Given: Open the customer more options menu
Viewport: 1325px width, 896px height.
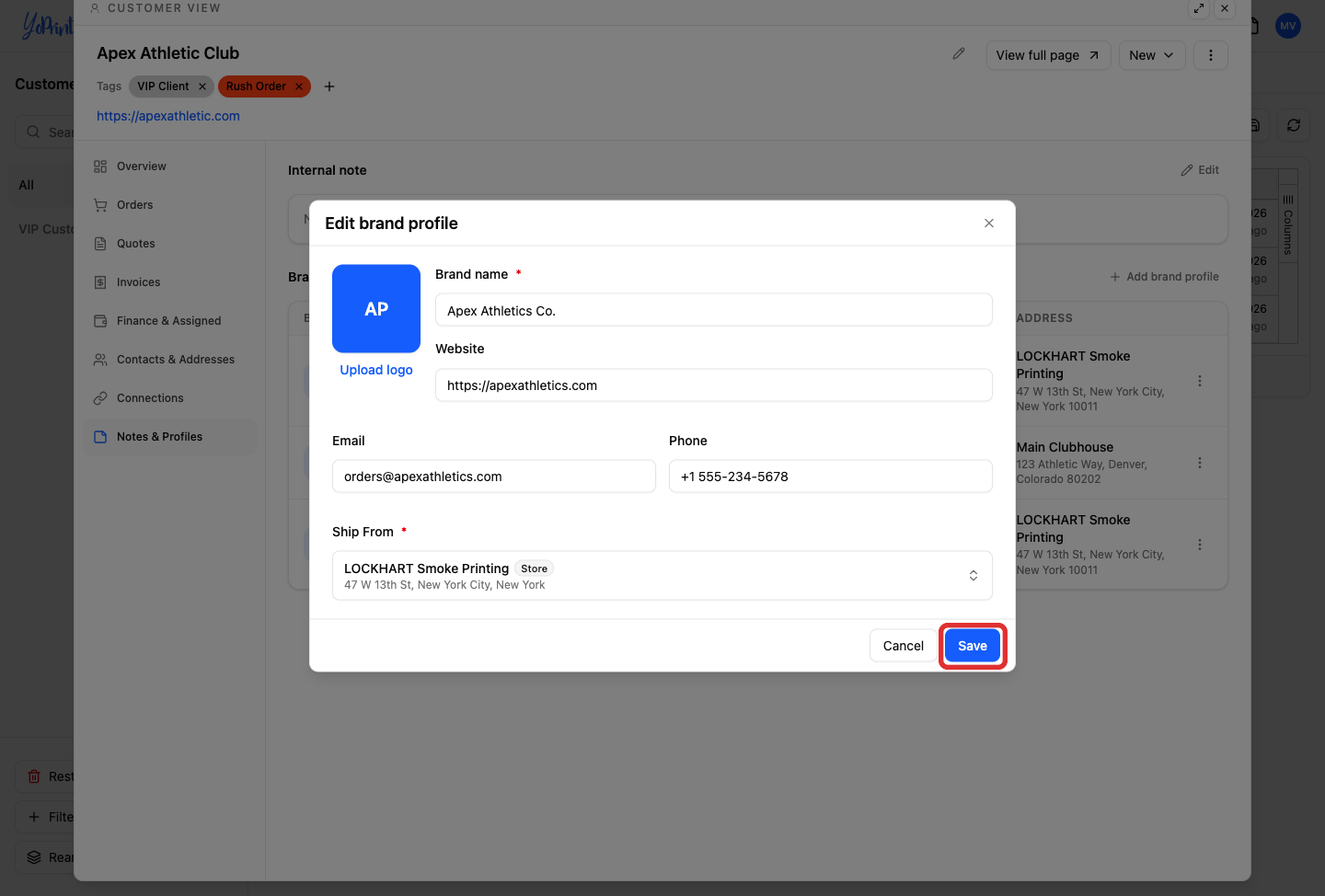Looking at the screenshot, I should tap(1211, 55).
